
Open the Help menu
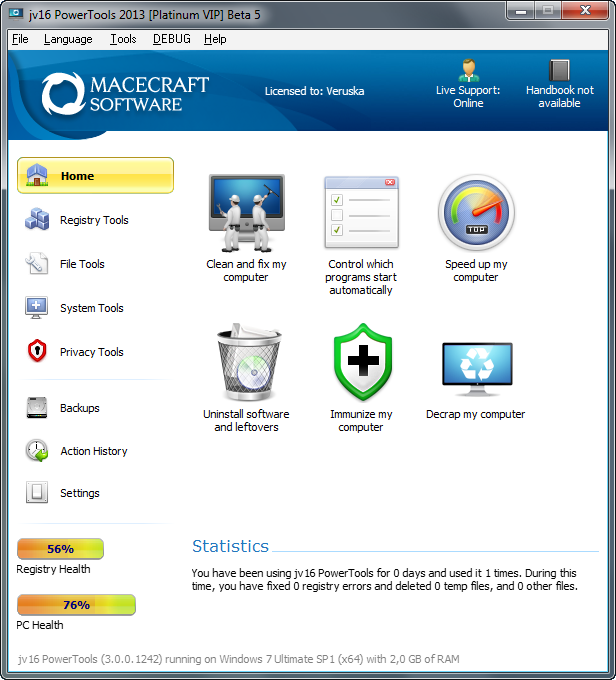coord(215,39)
